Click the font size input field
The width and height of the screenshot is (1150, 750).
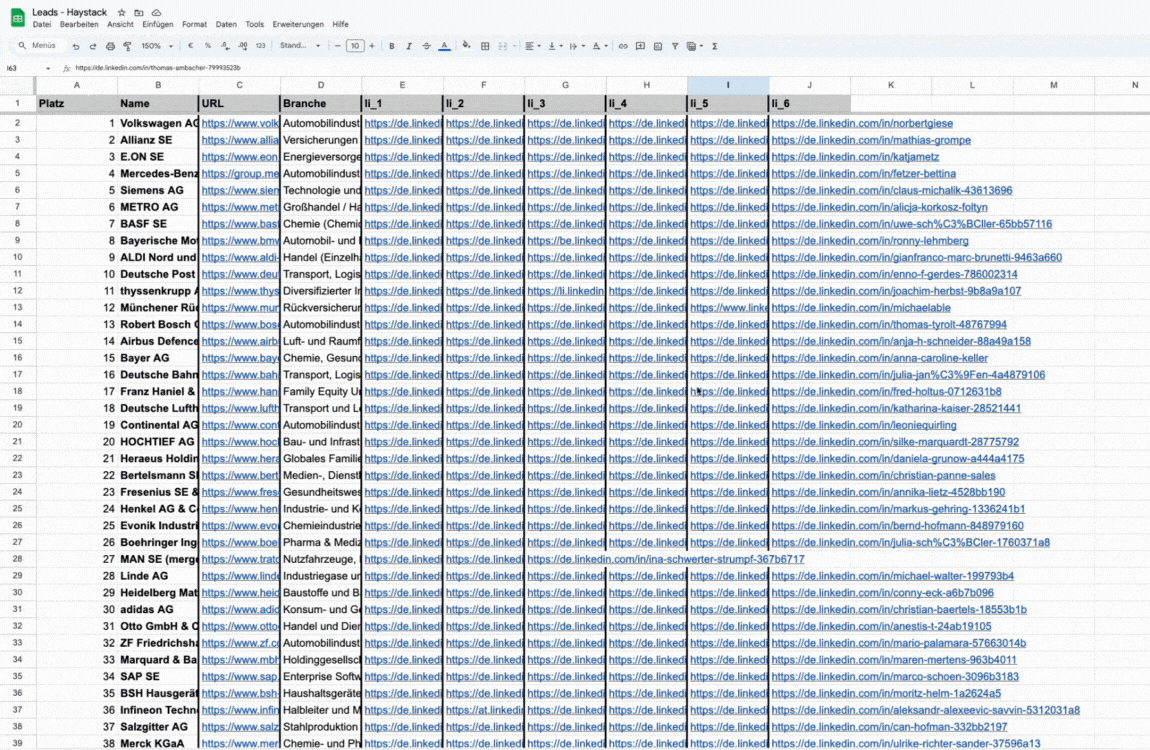(354, 46)
